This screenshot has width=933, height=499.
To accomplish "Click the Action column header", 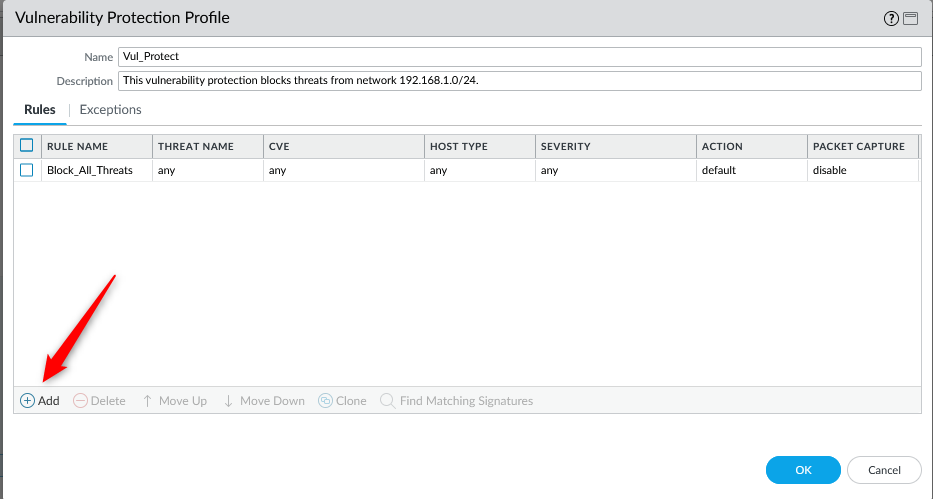I will (722, 147).
